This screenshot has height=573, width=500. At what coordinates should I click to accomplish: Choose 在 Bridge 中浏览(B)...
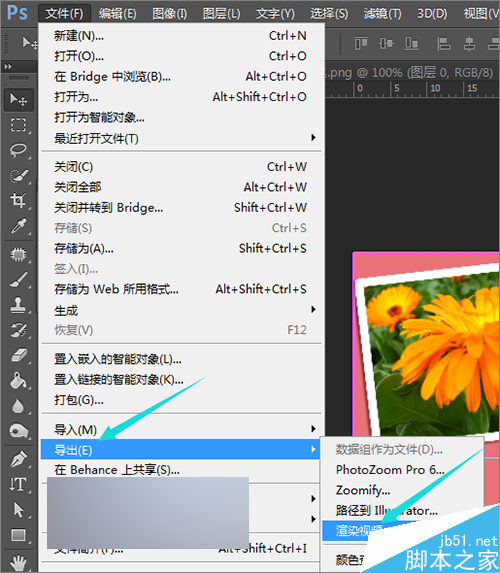click(x=181, y=77)
